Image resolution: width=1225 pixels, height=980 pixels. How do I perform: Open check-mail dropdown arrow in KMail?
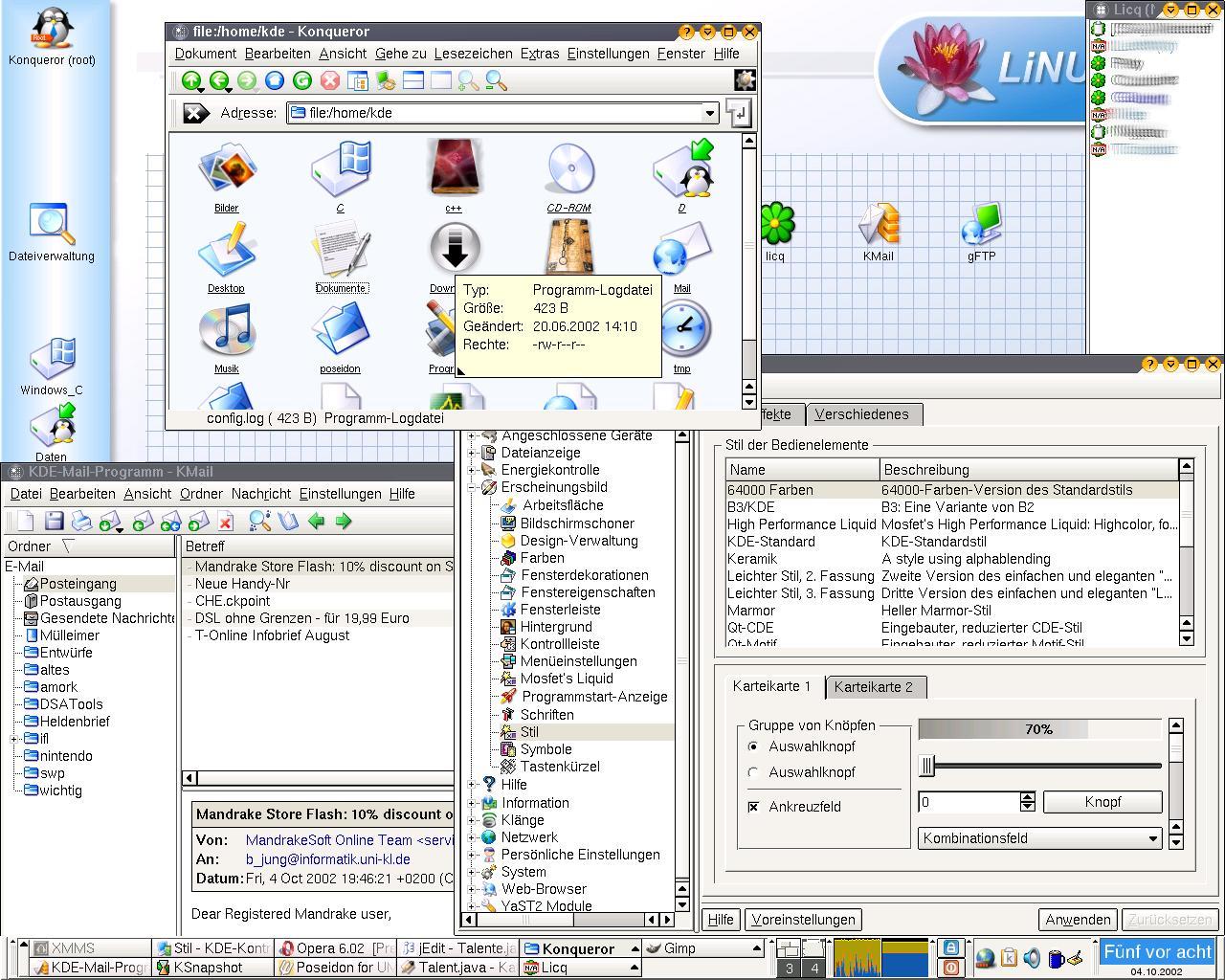120,528
